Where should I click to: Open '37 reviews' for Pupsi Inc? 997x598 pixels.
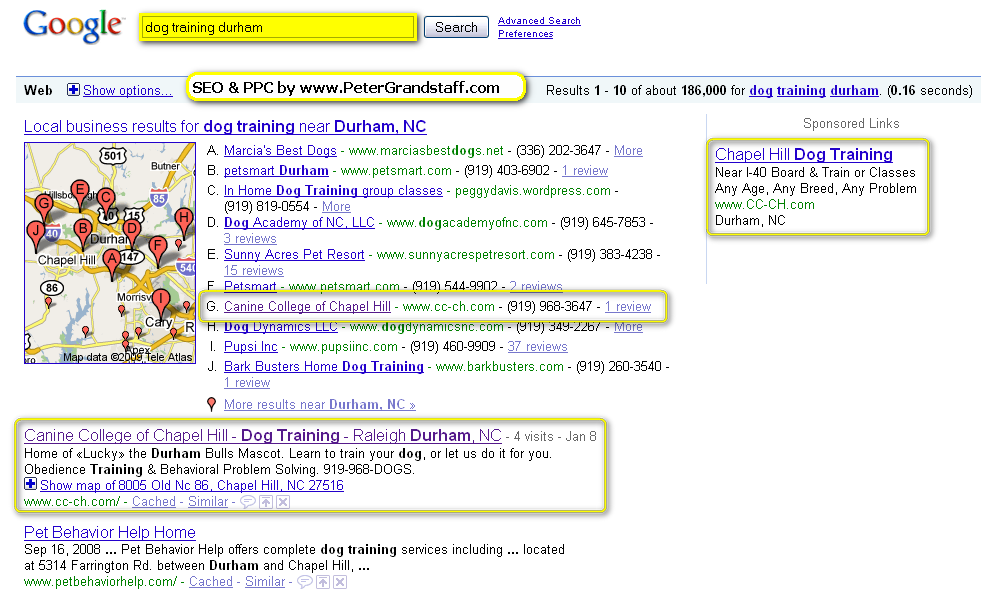537,347
